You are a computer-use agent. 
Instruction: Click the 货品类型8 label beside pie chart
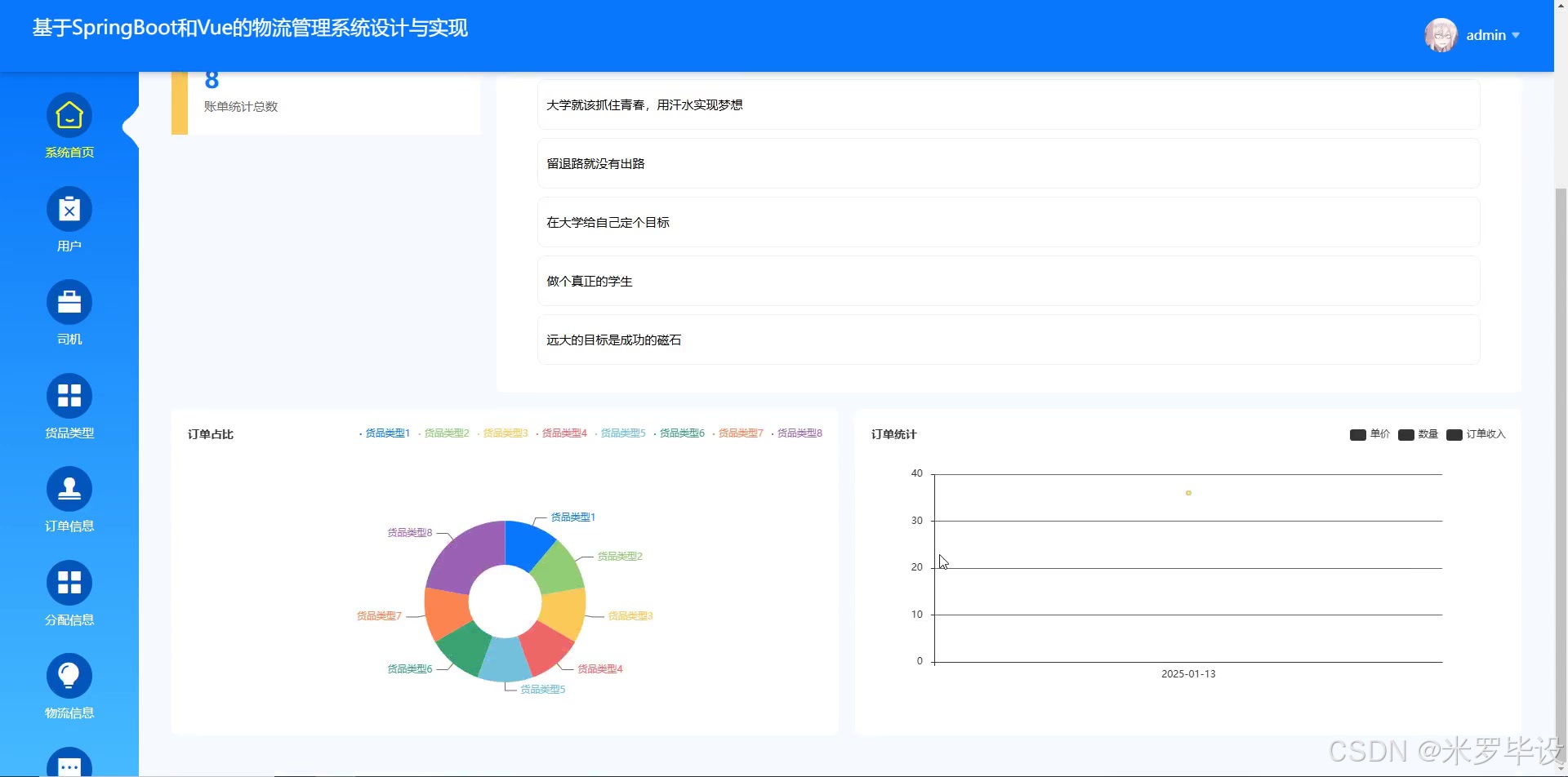(x=410, y=532)
